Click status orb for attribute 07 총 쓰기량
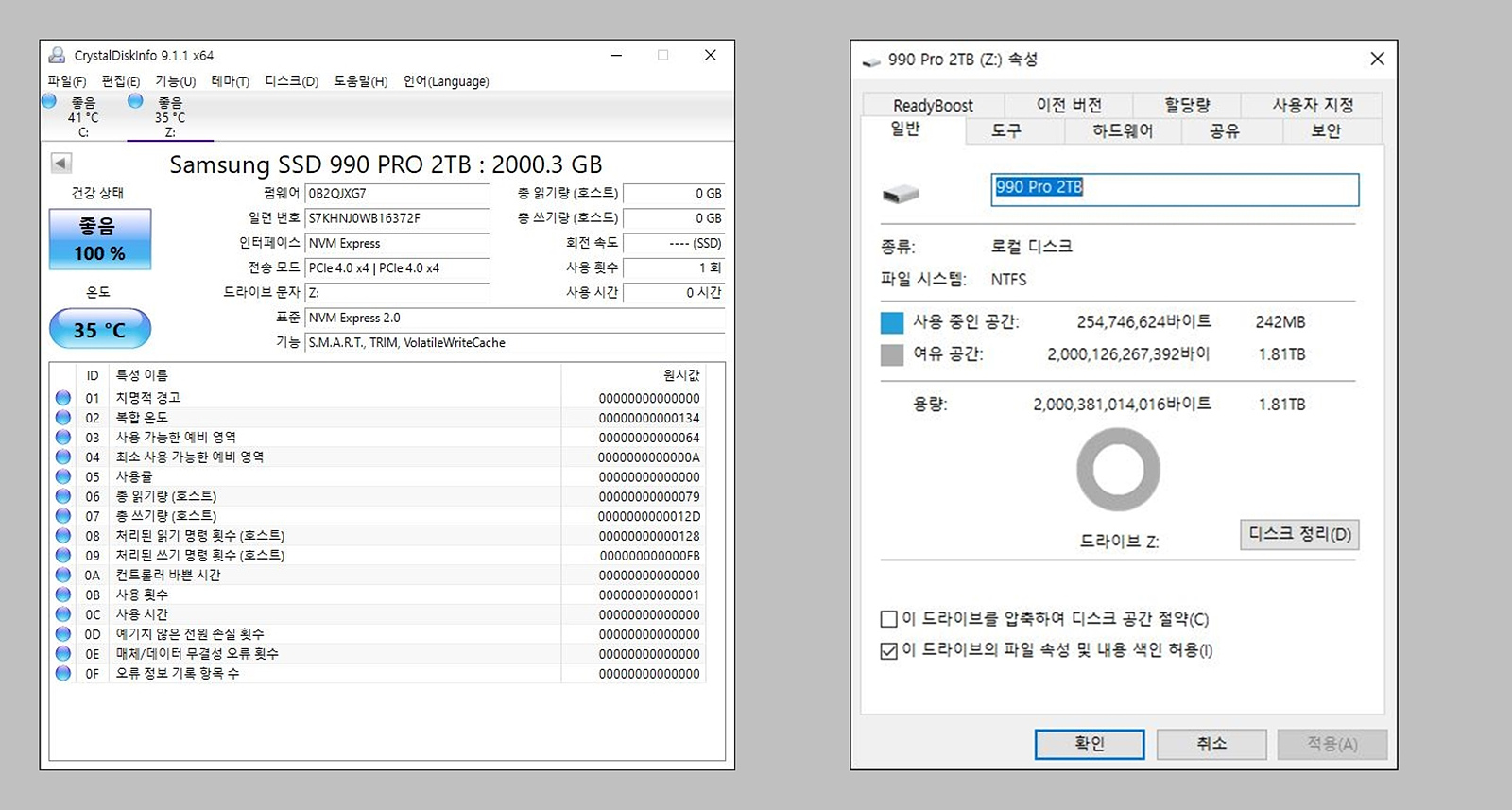Image resolution: width=1512 pixels, height=810 pixels. pyautogui.click(x=63, y=515)
